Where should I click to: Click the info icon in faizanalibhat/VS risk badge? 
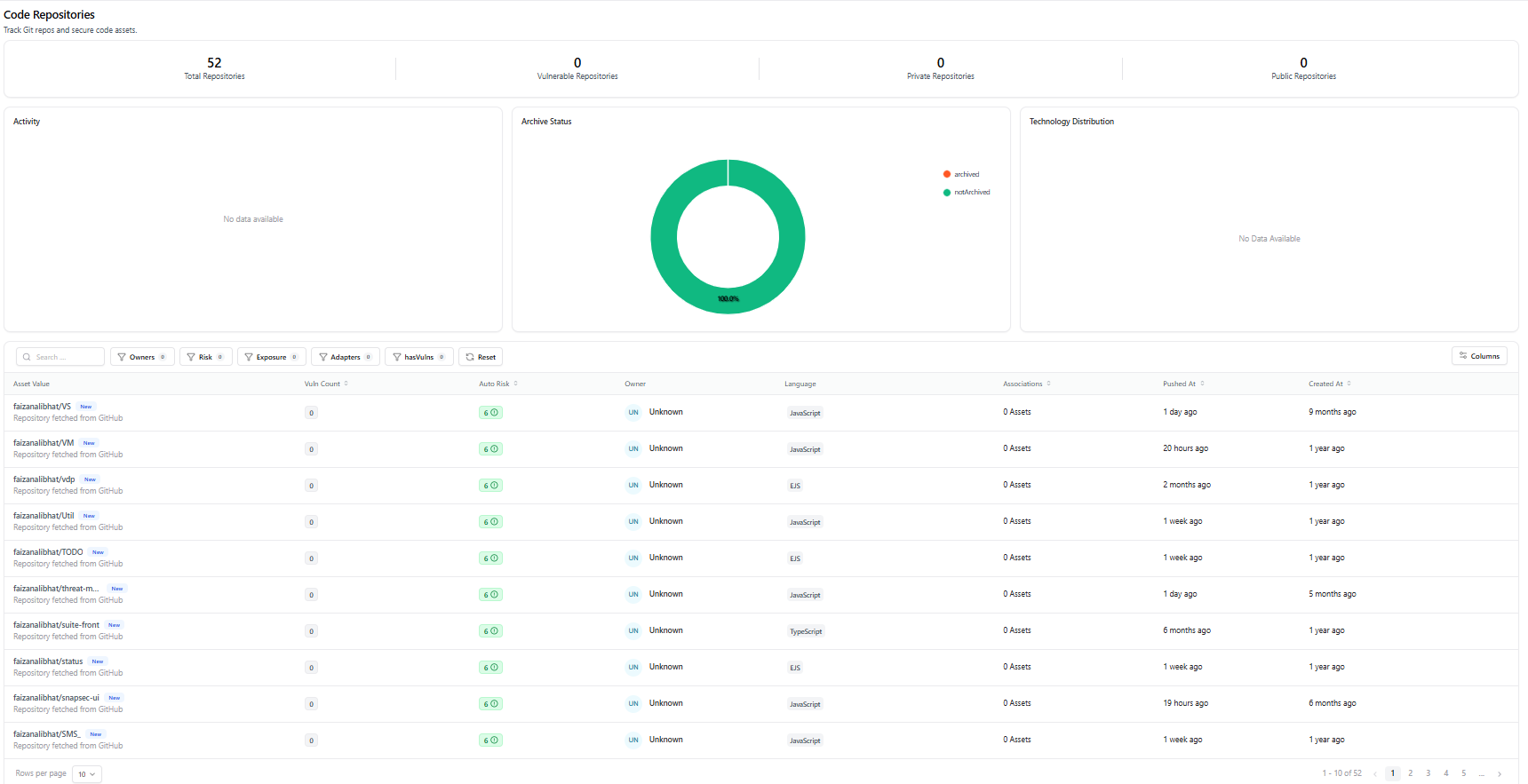[495, 412]
